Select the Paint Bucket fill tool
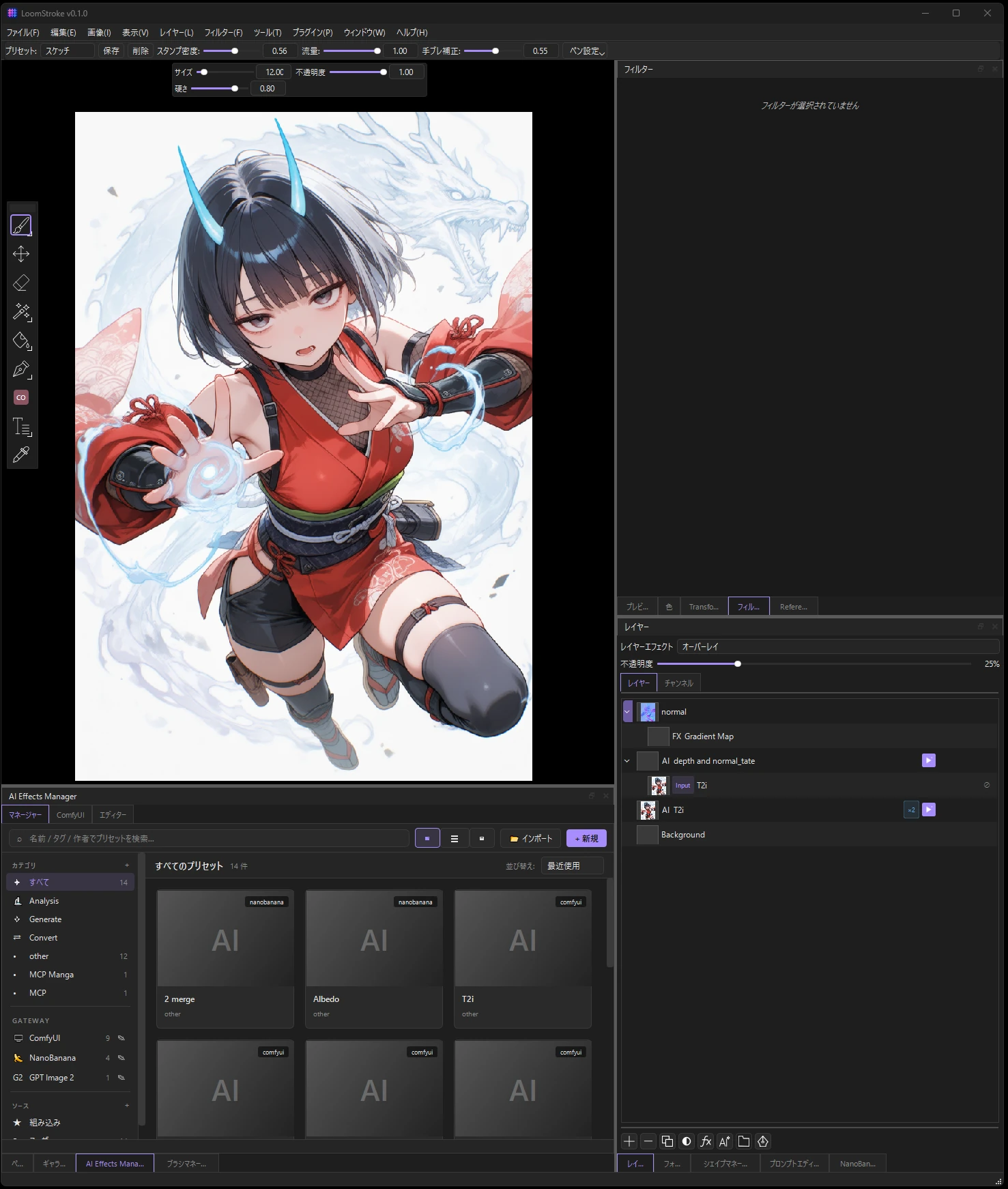This screenshot has width=1008, height=1189. [x=21, y=341]
